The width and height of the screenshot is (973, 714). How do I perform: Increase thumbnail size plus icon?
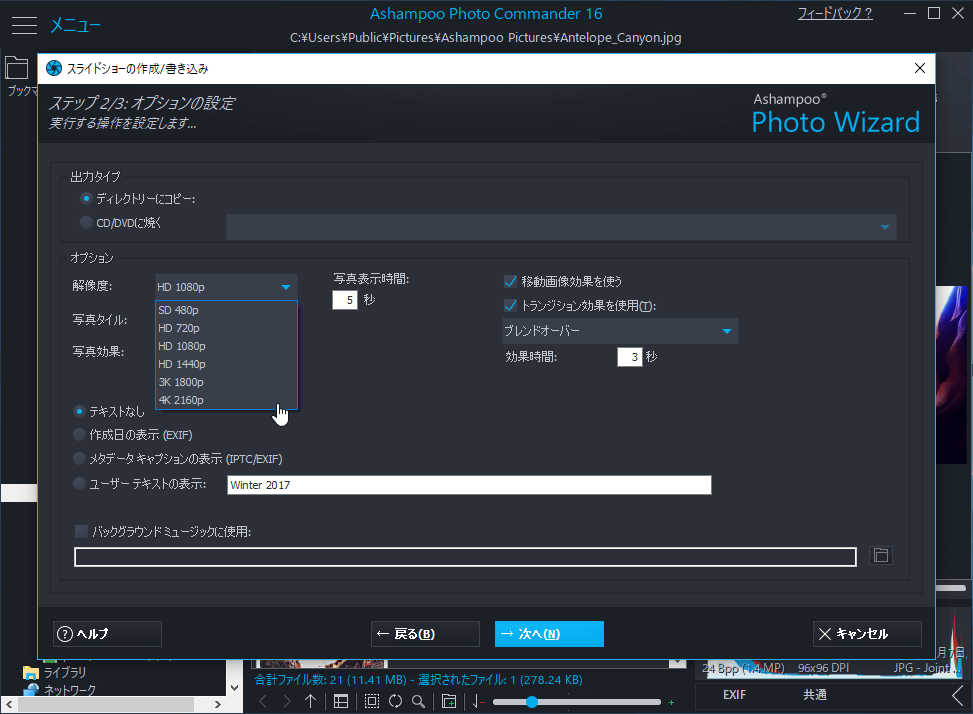tap(671, 702)
